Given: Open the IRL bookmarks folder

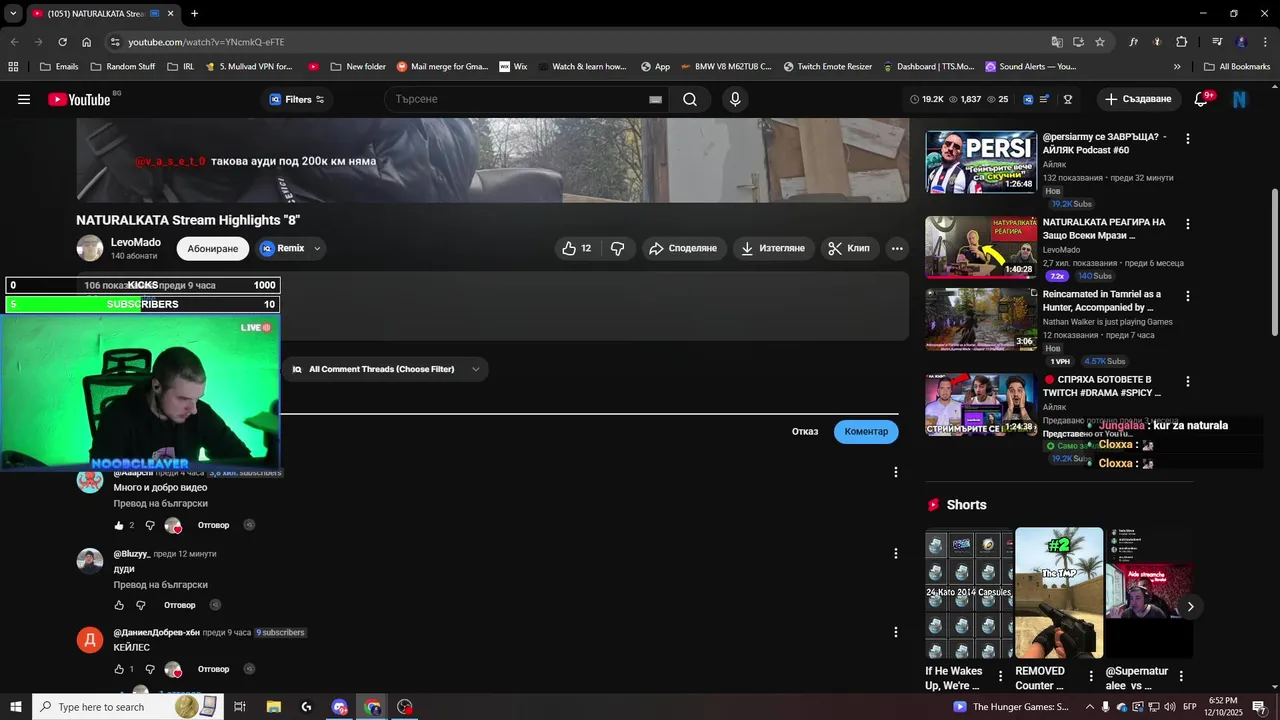Looking at the screenshot, I should point(181,67).
